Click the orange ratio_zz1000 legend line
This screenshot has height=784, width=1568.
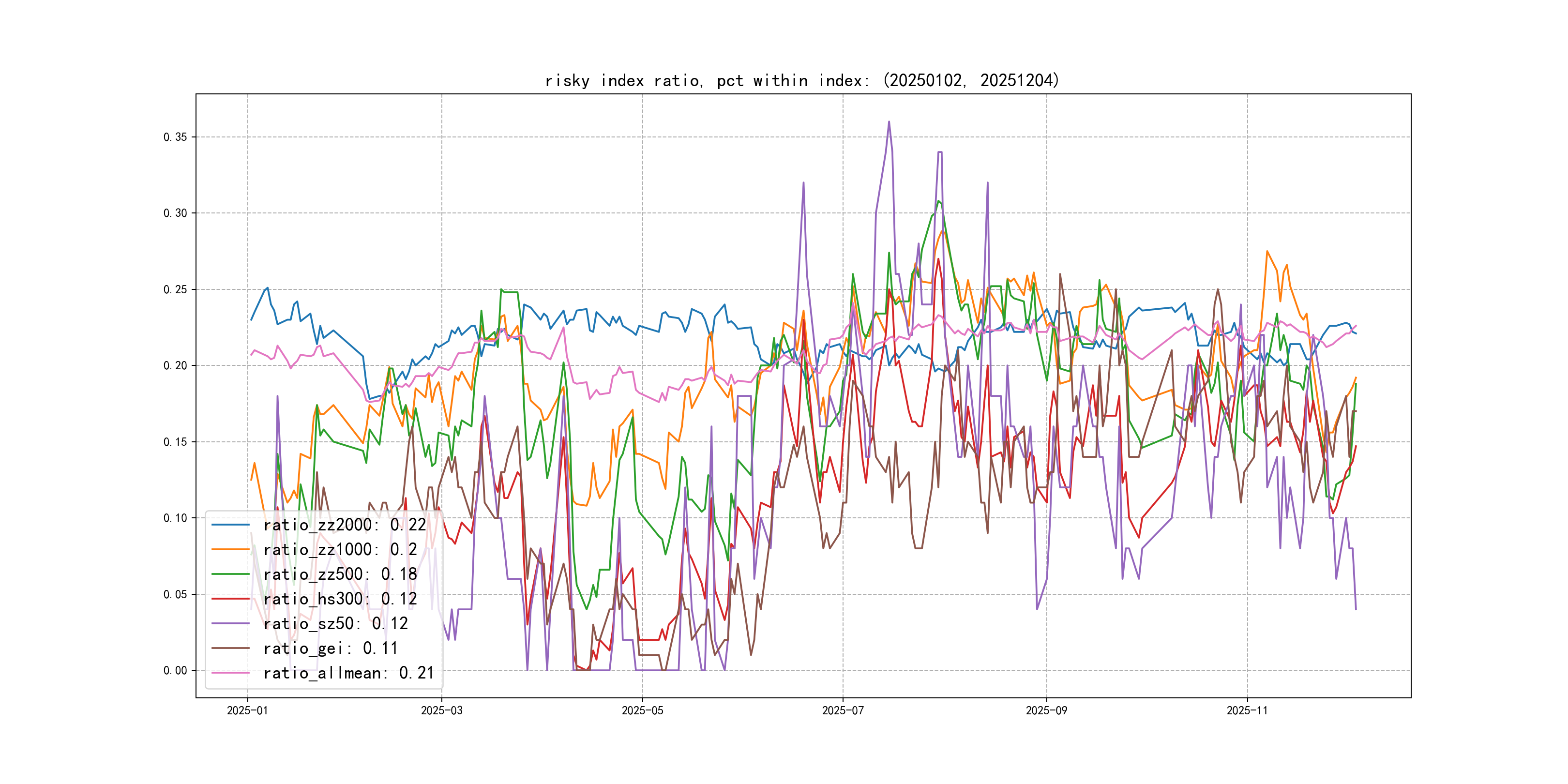231,550
